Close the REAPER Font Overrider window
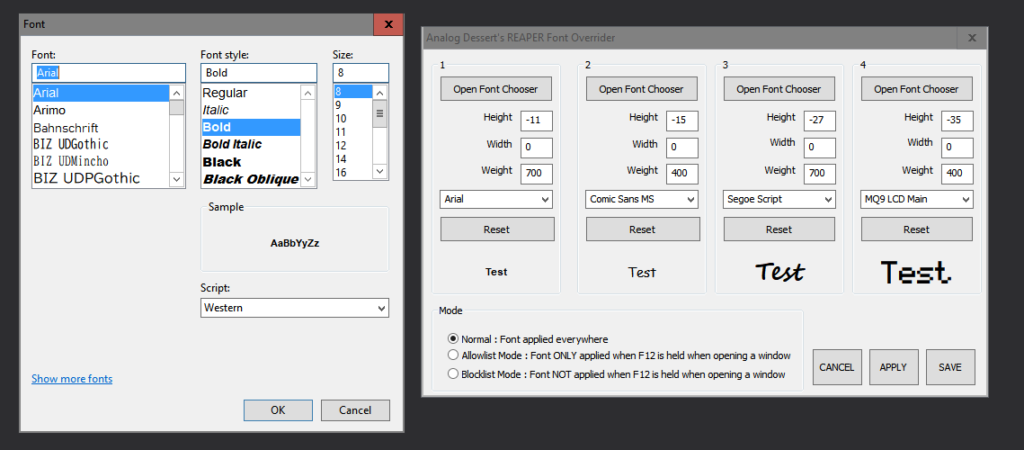The width and height of the screenshot is (1024, 450). tap(971, 38)
